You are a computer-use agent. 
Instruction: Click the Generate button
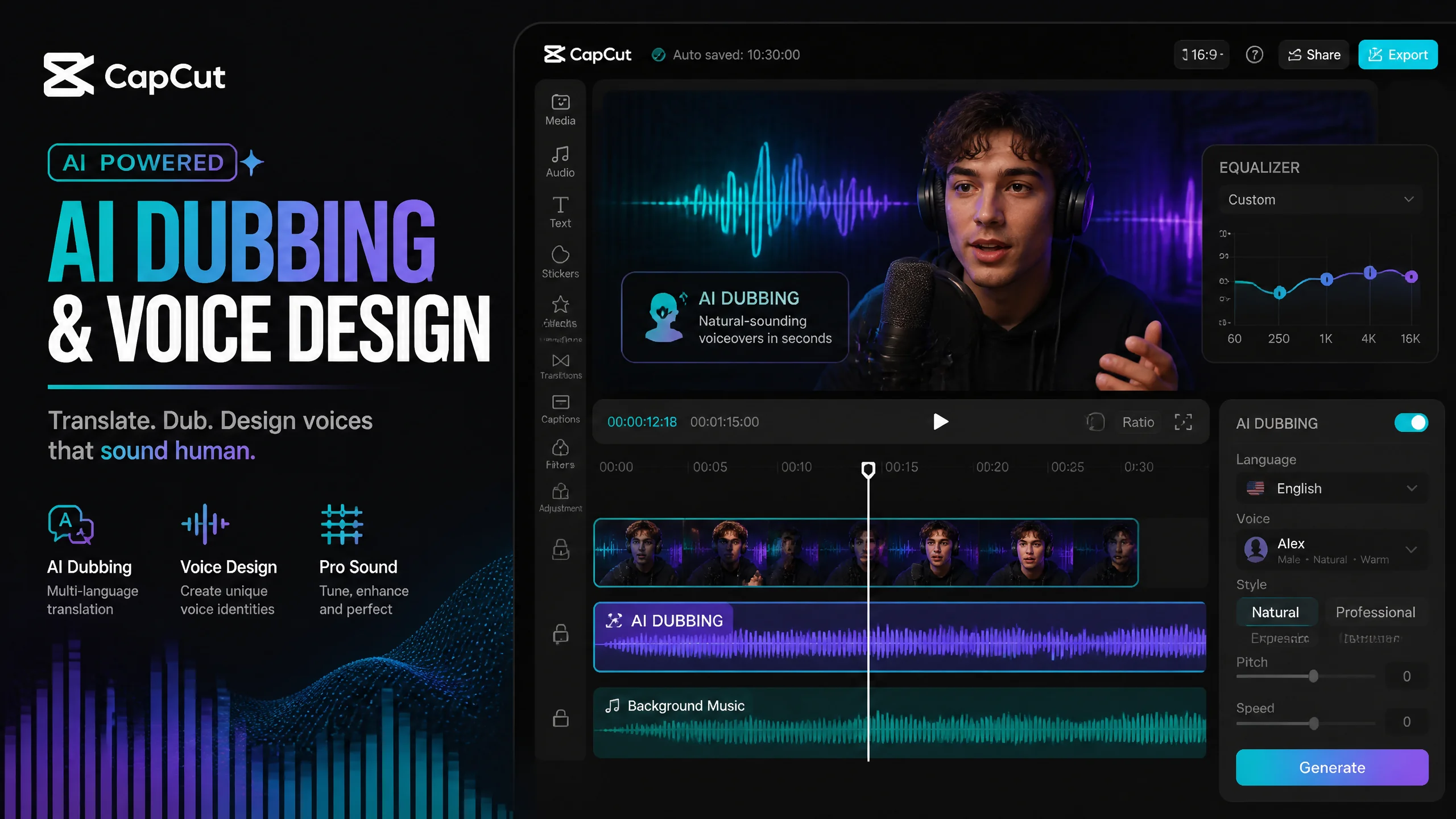pos(1332,768)
